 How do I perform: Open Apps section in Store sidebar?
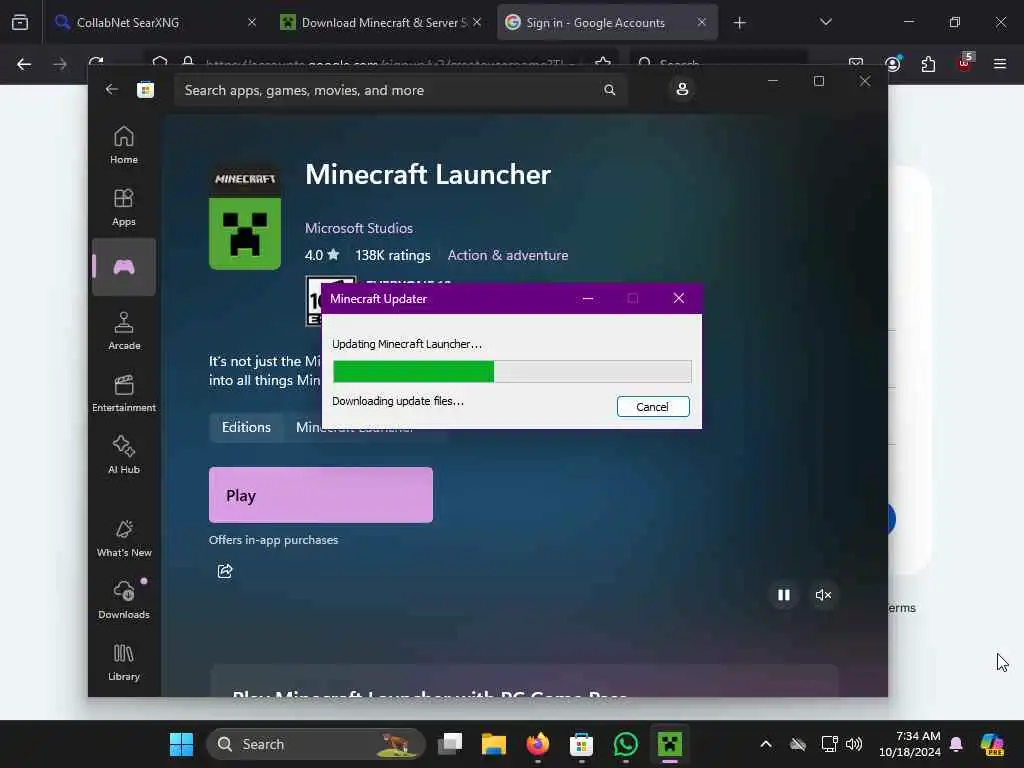pyautogui.click(x=123, y=207)
